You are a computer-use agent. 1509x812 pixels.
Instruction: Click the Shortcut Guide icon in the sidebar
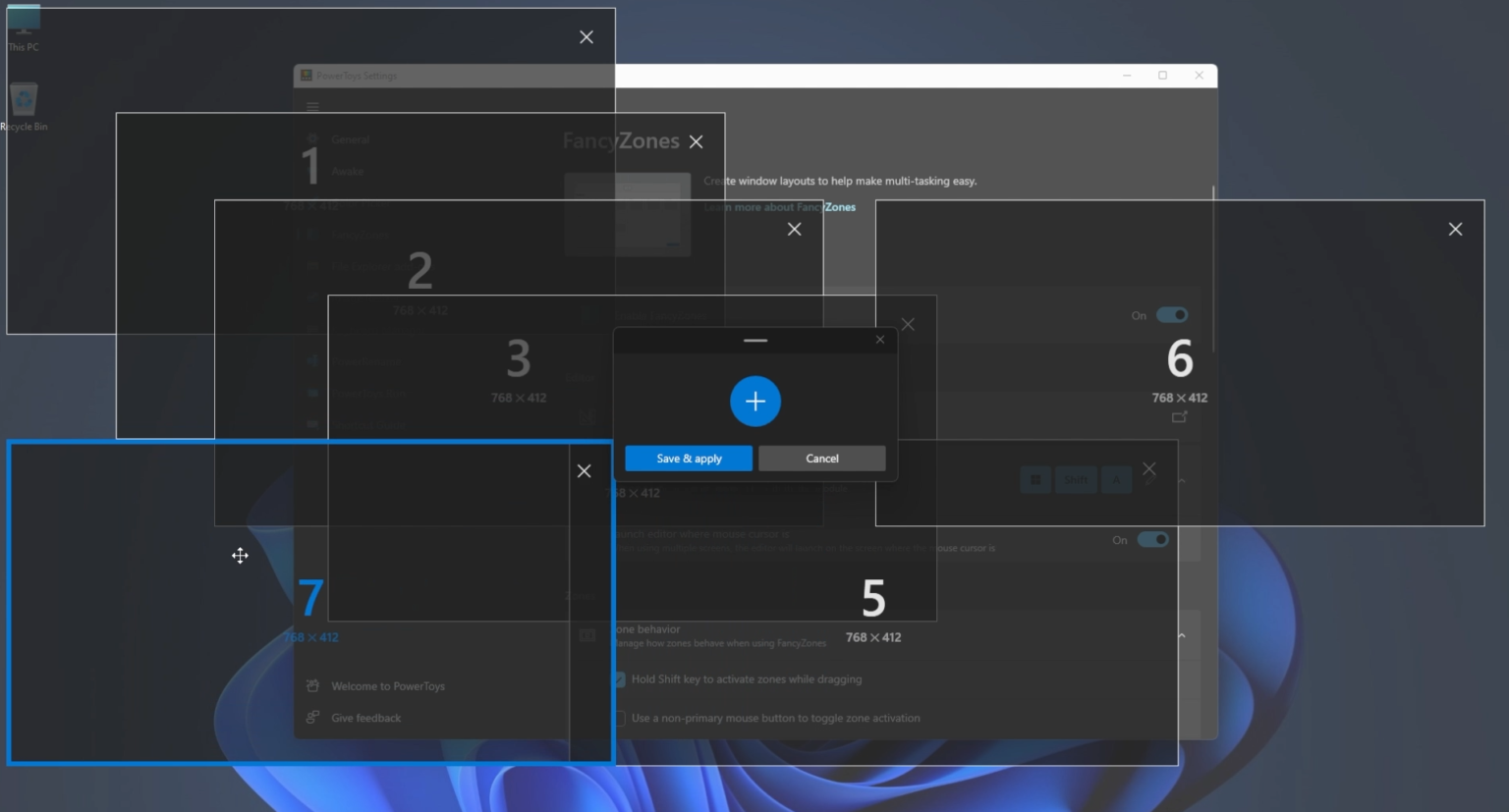313,425
